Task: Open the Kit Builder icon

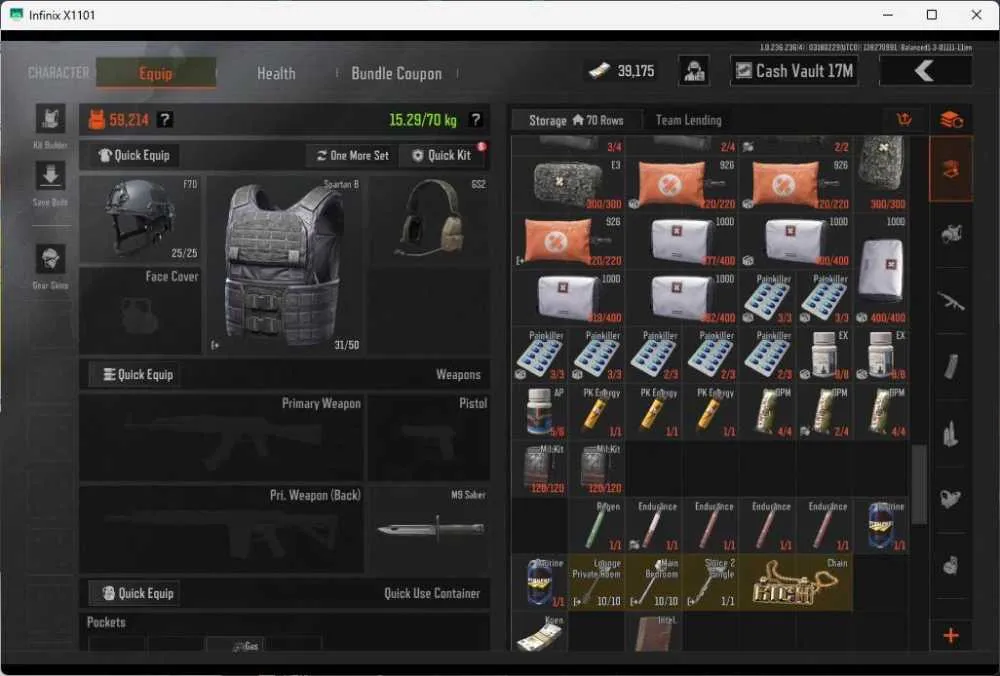Action: pos(50,119)
